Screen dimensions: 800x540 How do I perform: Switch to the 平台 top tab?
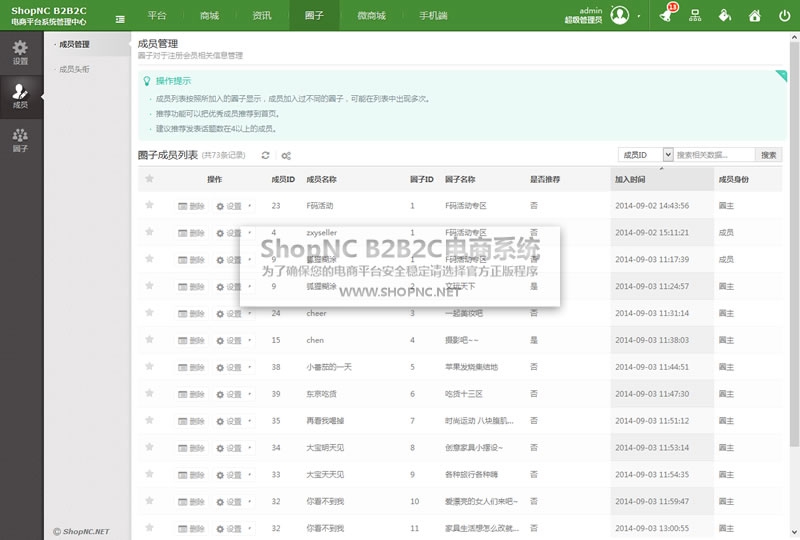[157, 15]
